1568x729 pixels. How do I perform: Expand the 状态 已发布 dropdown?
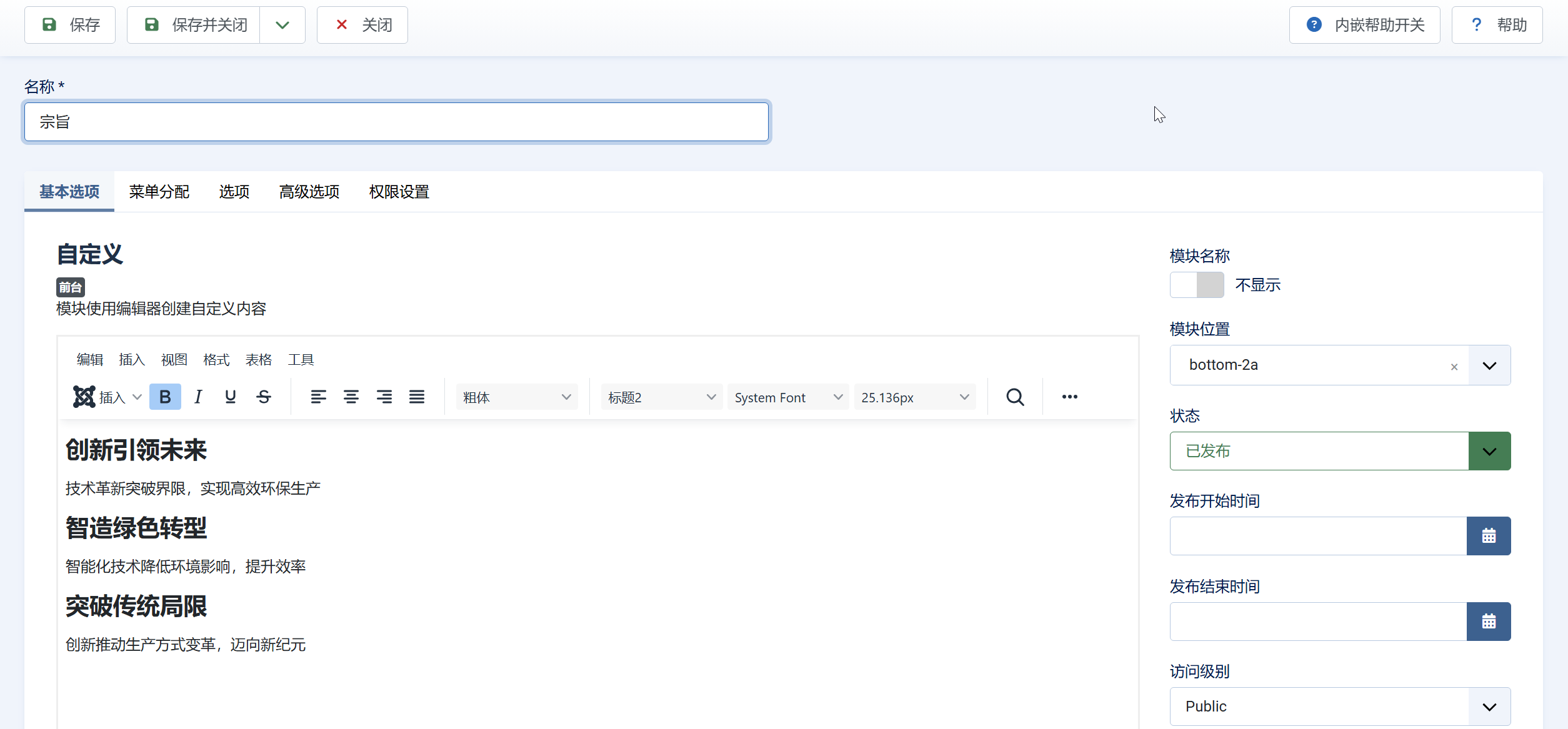coord(1489,451)
